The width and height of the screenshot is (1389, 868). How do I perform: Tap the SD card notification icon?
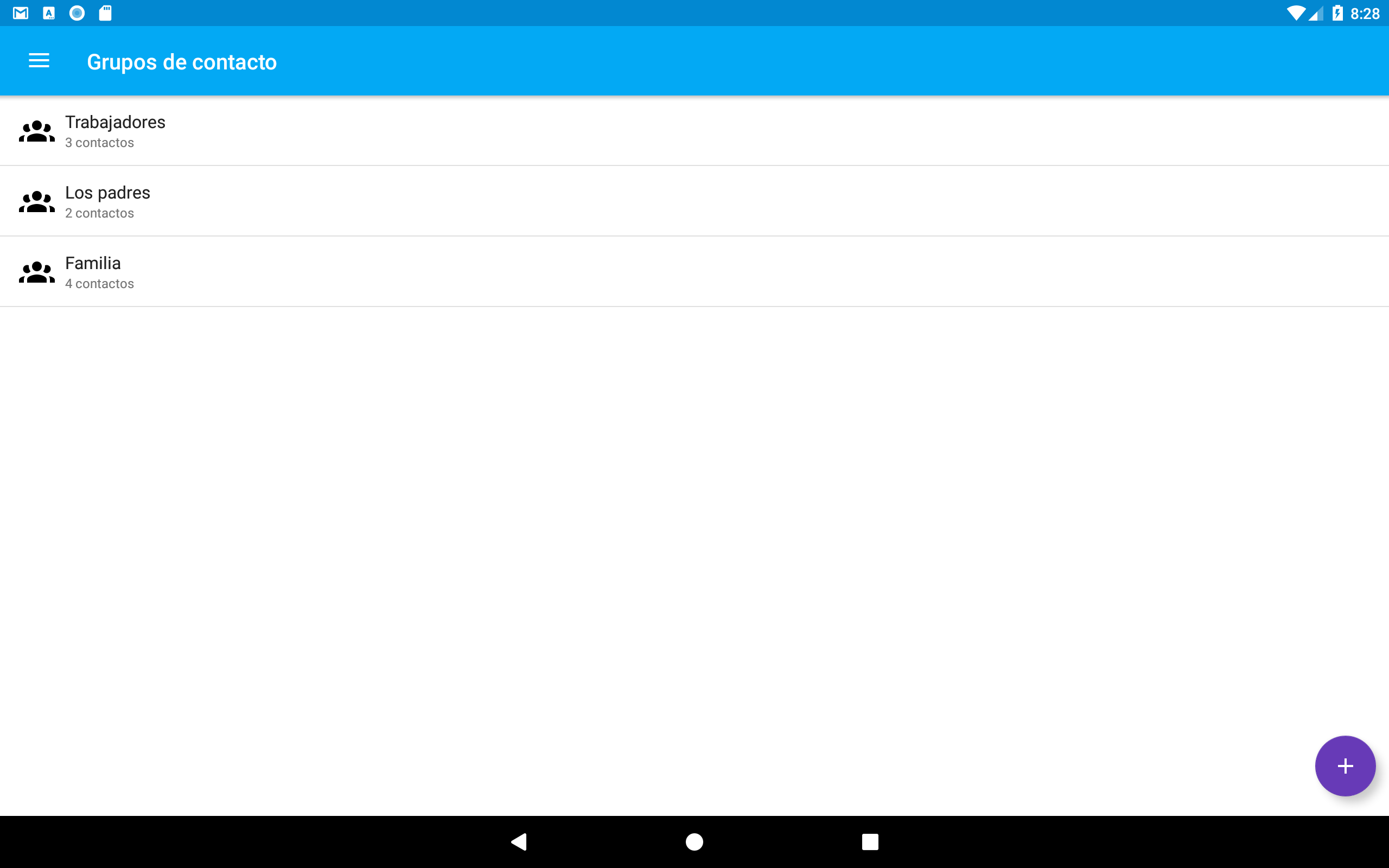pyautogui.click(x=105, y=13)
